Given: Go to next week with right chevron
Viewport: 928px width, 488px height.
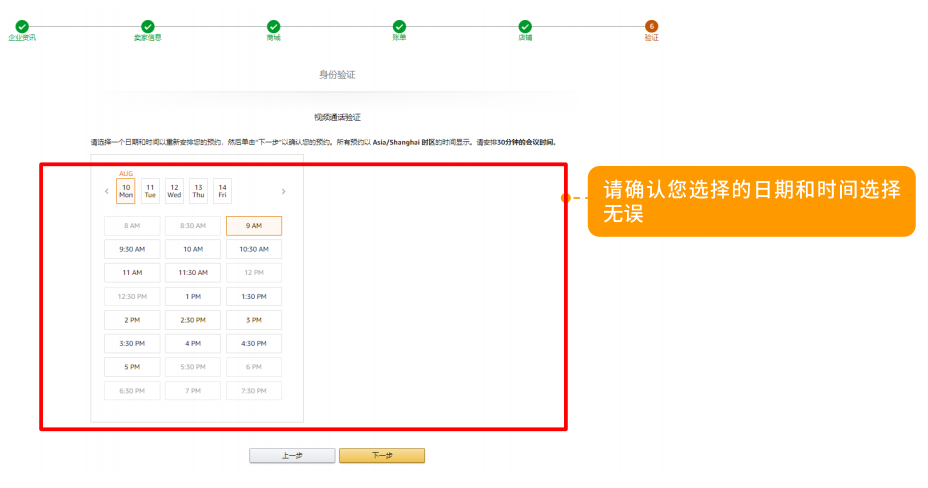Looking at the screenshot, I should pos(283,191).
